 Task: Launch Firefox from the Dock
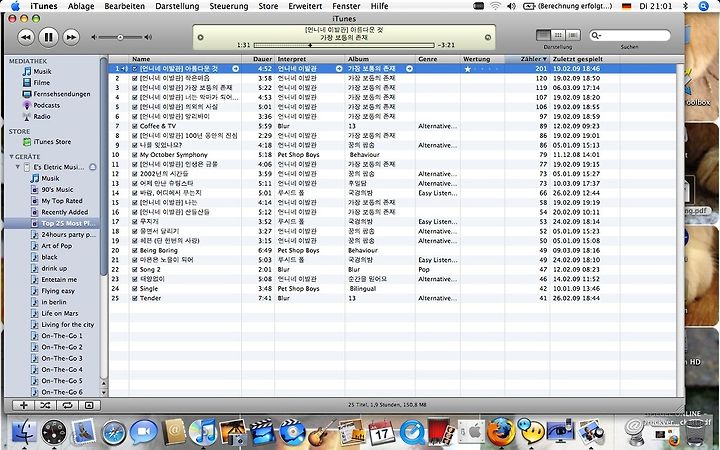click(x=501, y=432)
